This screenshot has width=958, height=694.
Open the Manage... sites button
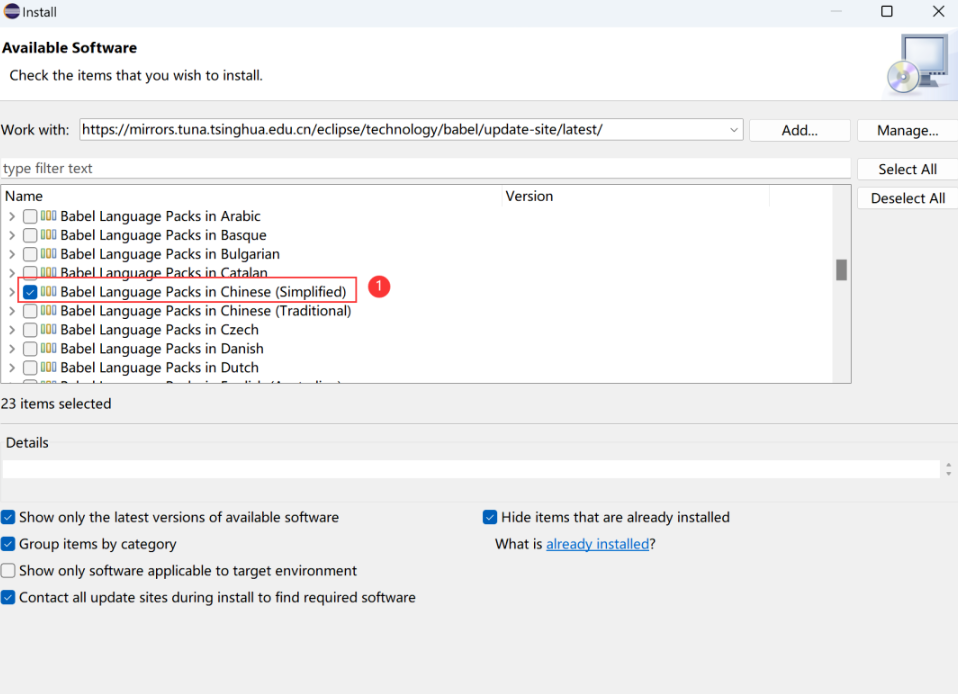coord(907,130)
